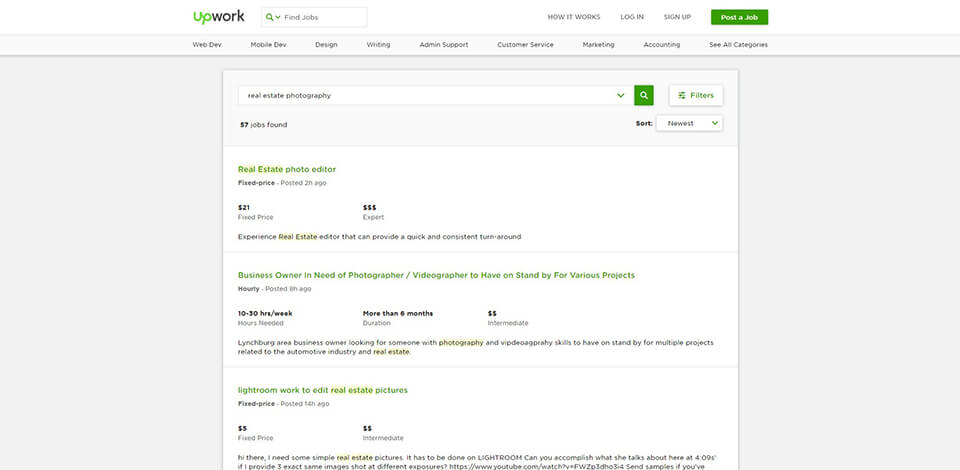Go to Marketing category
The width and height of the screenshot is (960, 470).
pos(598,45)
